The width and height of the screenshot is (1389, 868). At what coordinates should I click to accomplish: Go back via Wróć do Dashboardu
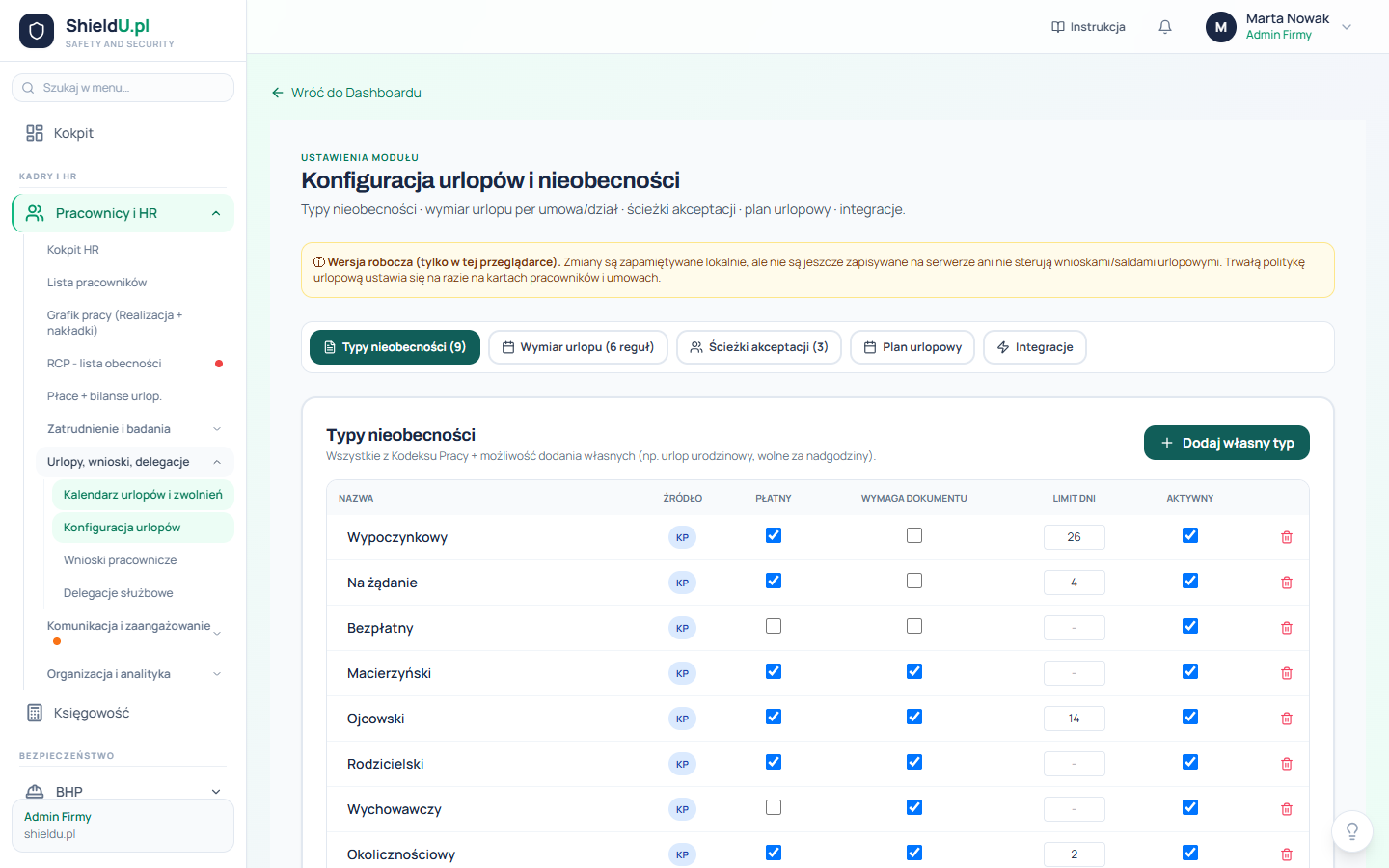point(346,93)
